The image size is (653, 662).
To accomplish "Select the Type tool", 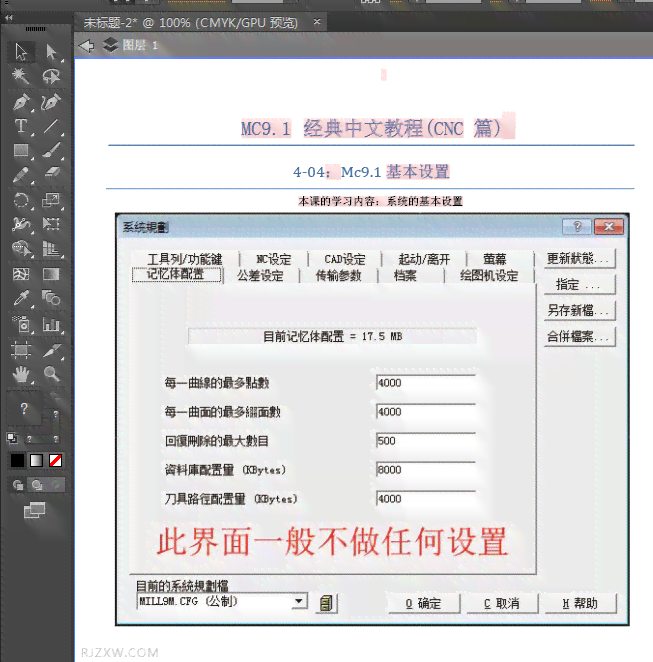I will (21, 126).
